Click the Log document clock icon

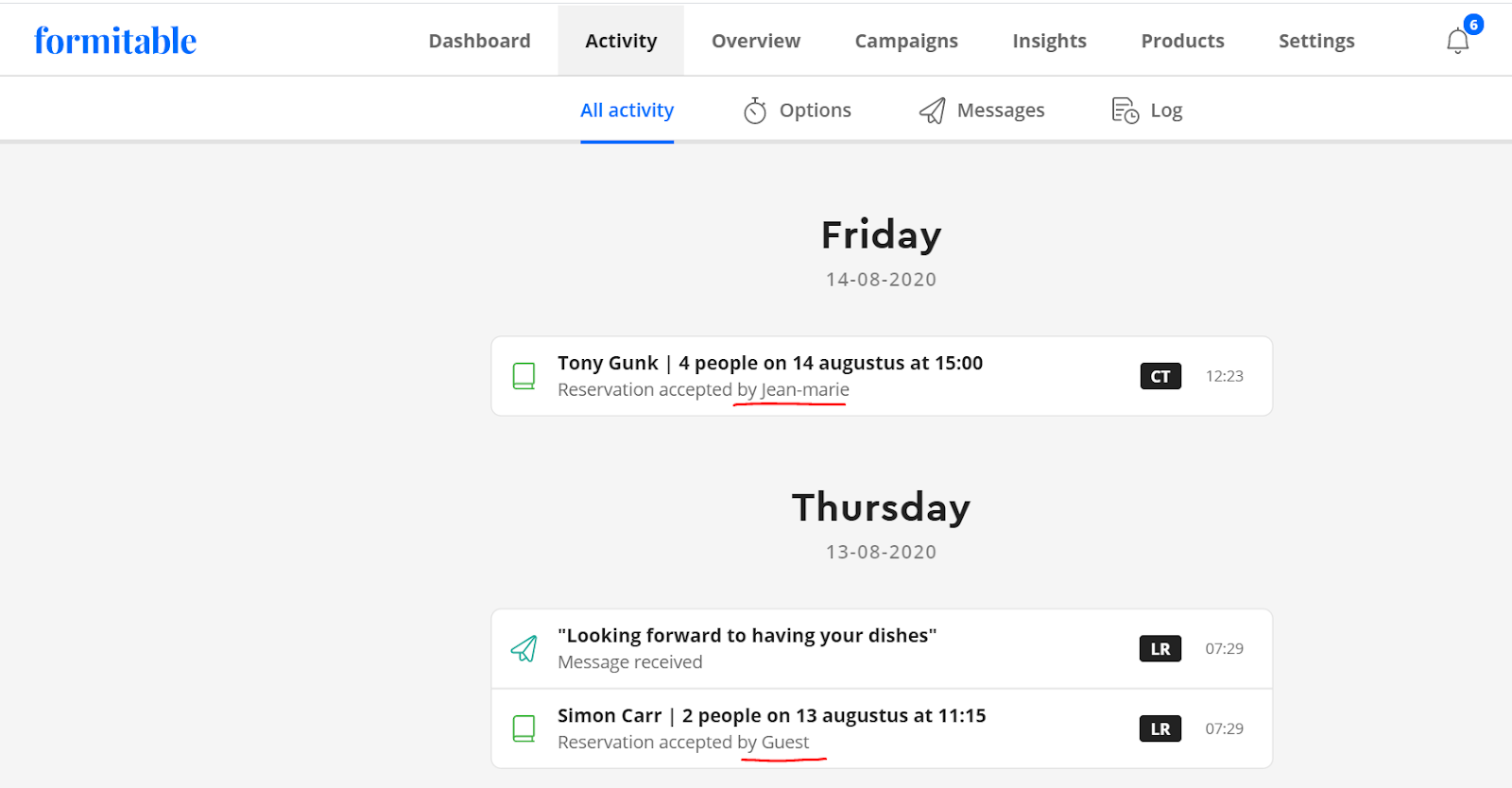click(1125, 111)
